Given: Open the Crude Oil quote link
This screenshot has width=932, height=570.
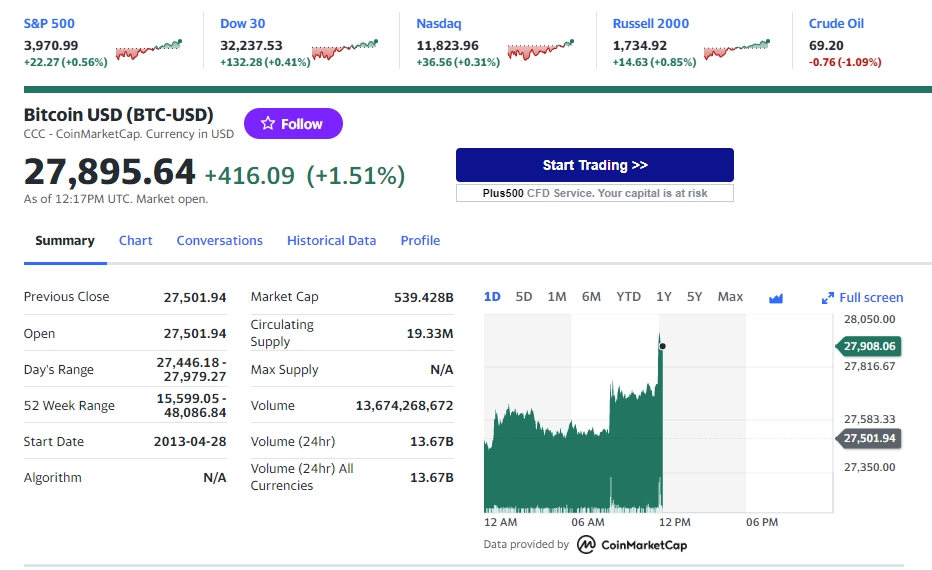Looking at the screenshot, I should tap(836, 24).
